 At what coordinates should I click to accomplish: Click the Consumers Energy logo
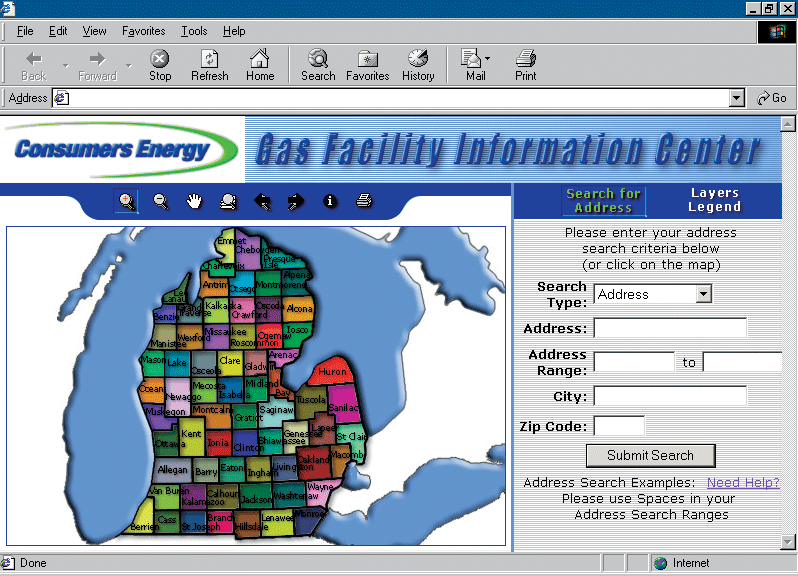[x=120, y=150]
